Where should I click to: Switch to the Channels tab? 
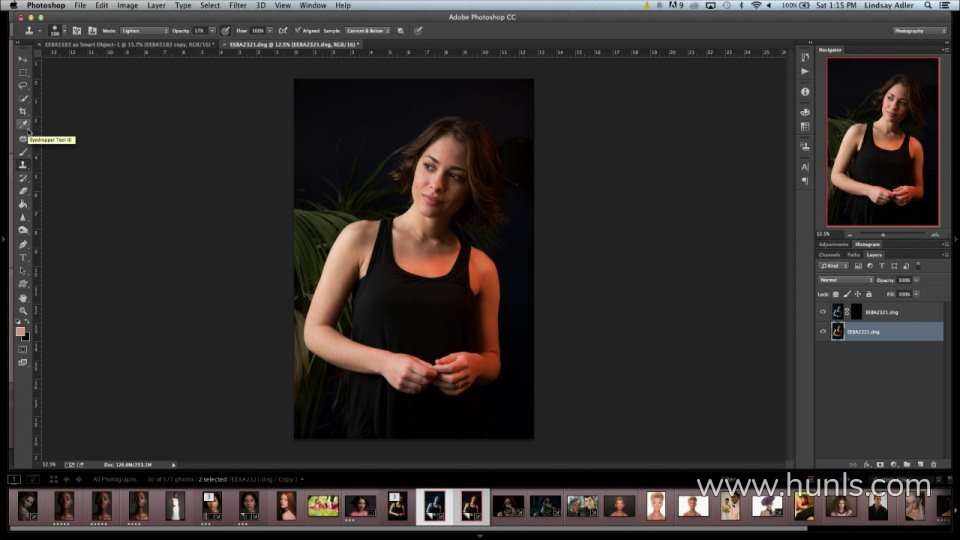pos(829,255)
